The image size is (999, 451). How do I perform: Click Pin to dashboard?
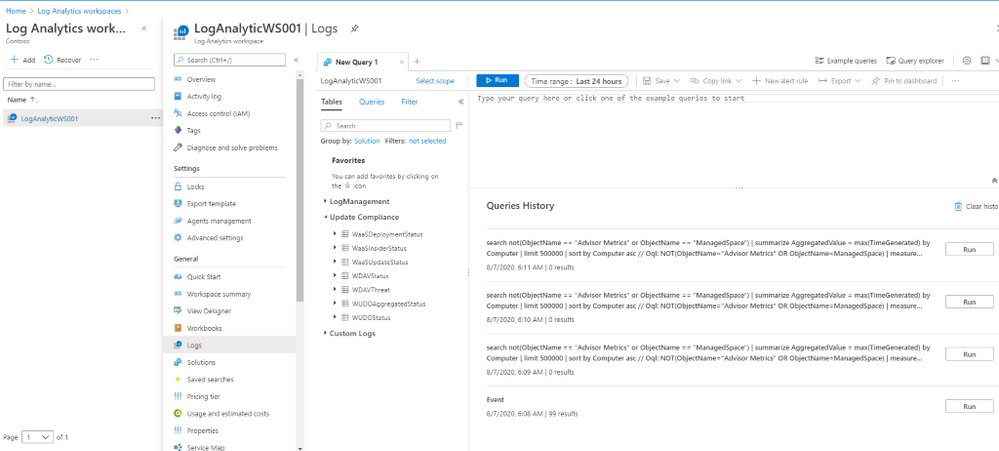click(x=904, y=81)
